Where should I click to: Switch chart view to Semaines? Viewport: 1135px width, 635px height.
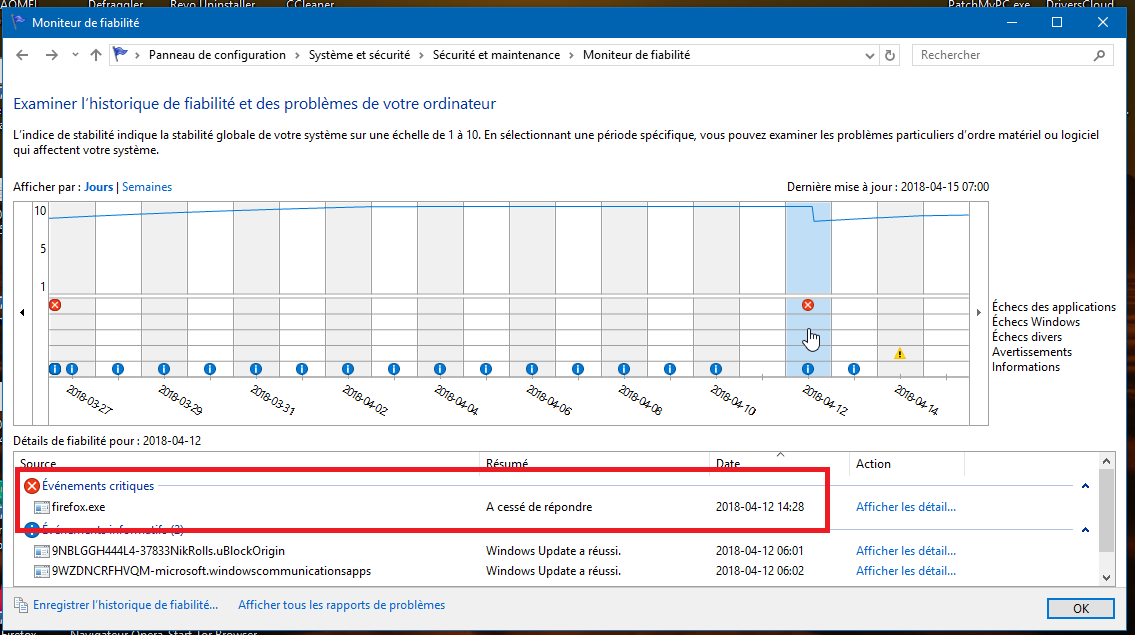[x=147, y=187]
